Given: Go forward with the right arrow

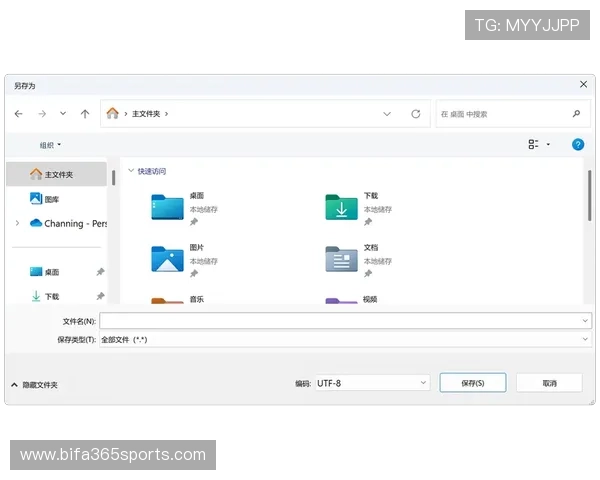Looking at the screenshot, I should pyautogui.click(x=42, y=114).
